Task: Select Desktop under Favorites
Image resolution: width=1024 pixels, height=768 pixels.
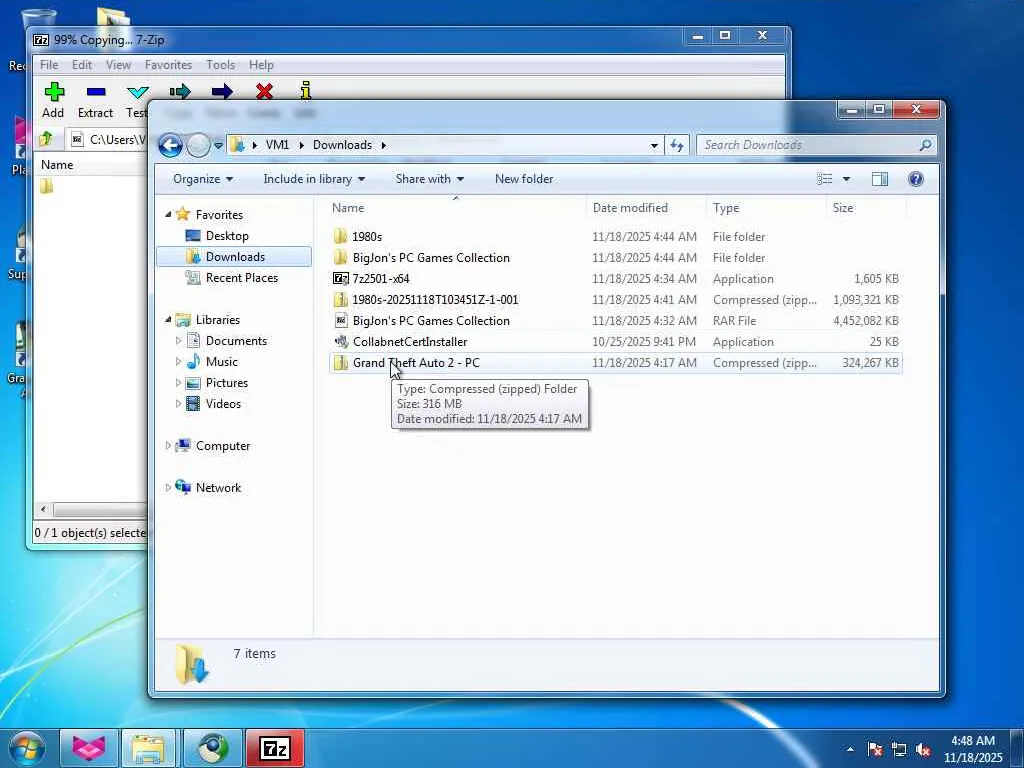Action: point(227,236)
